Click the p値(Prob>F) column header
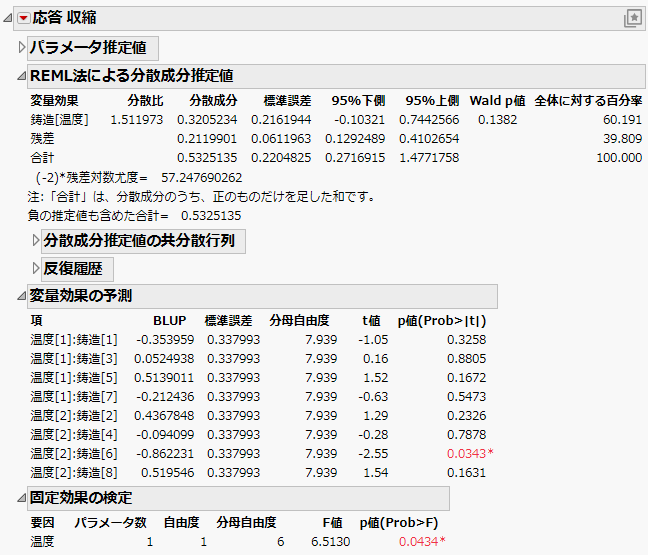This screenshot has height=555, width=648. tap(399, 523)
